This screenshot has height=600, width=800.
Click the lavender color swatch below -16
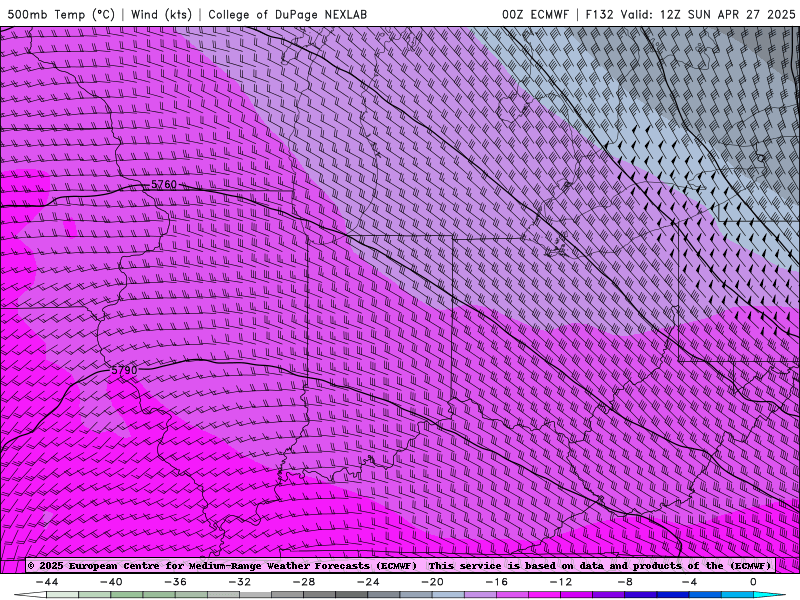tap(481, 595)
